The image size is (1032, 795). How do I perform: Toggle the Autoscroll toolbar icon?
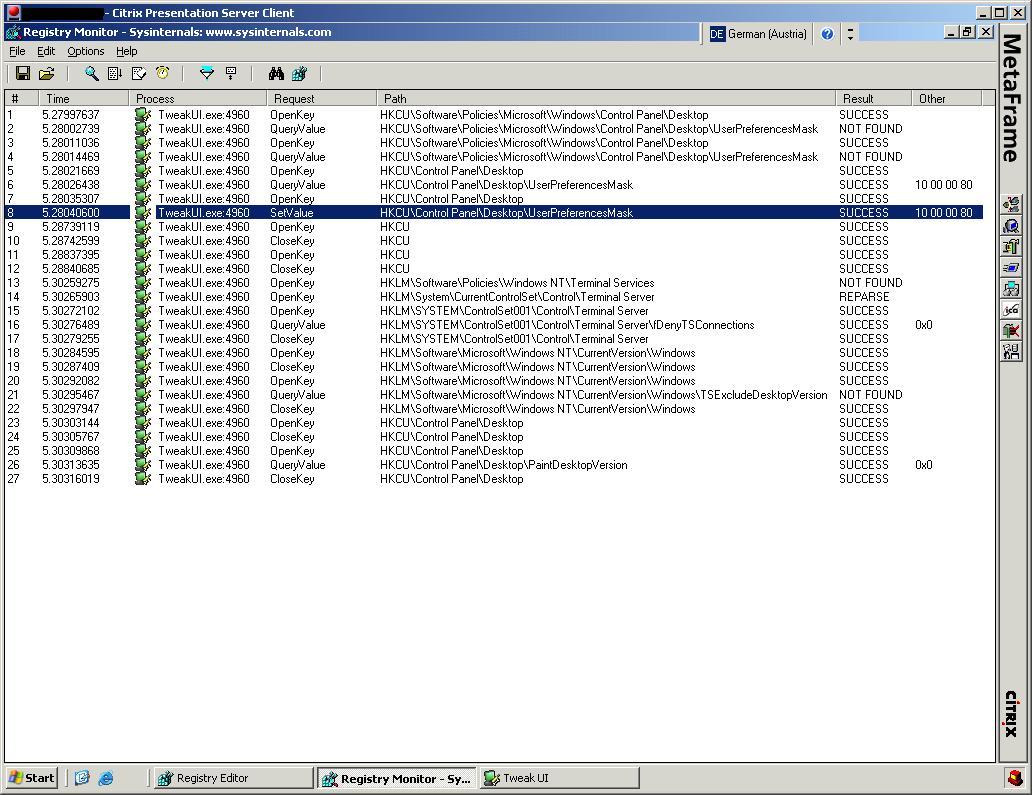point(115,73)
